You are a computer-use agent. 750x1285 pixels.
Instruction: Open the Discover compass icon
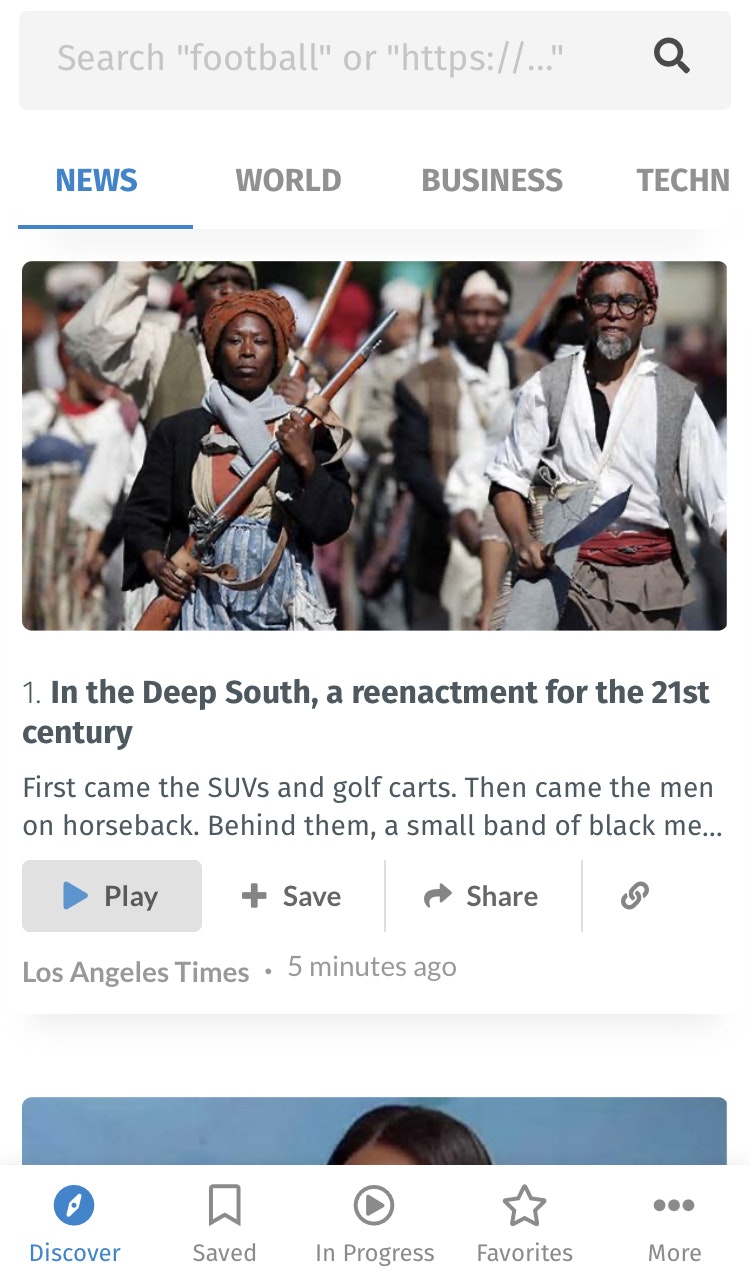coord(74,1206)
